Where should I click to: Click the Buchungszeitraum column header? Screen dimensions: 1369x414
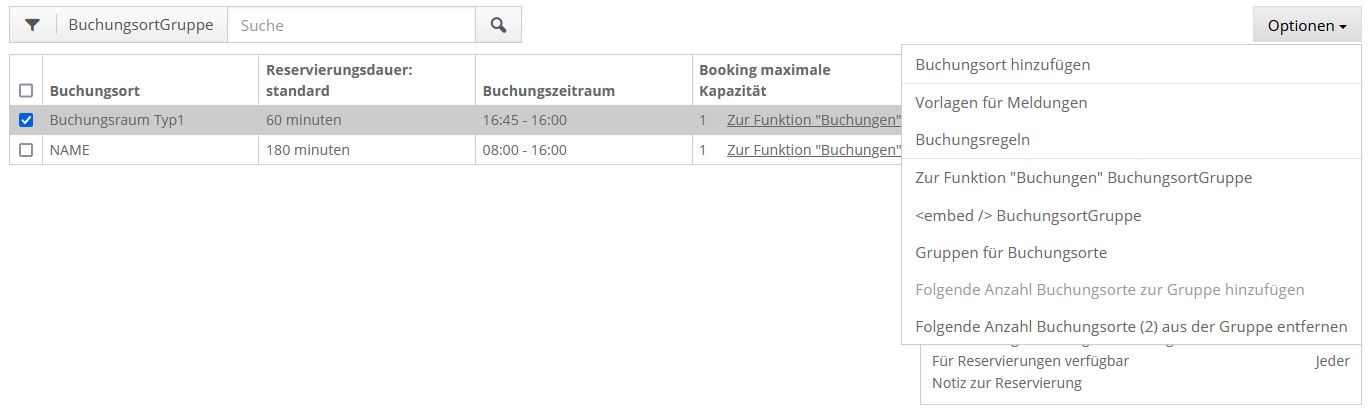tap(548, 91)
